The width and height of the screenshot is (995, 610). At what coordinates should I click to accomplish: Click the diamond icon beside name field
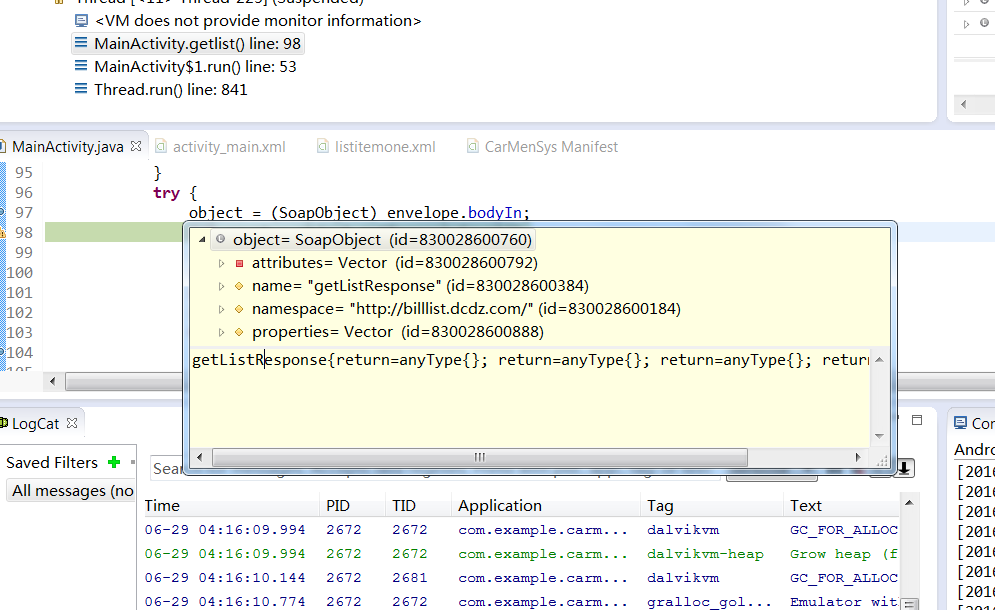(239, 286)
